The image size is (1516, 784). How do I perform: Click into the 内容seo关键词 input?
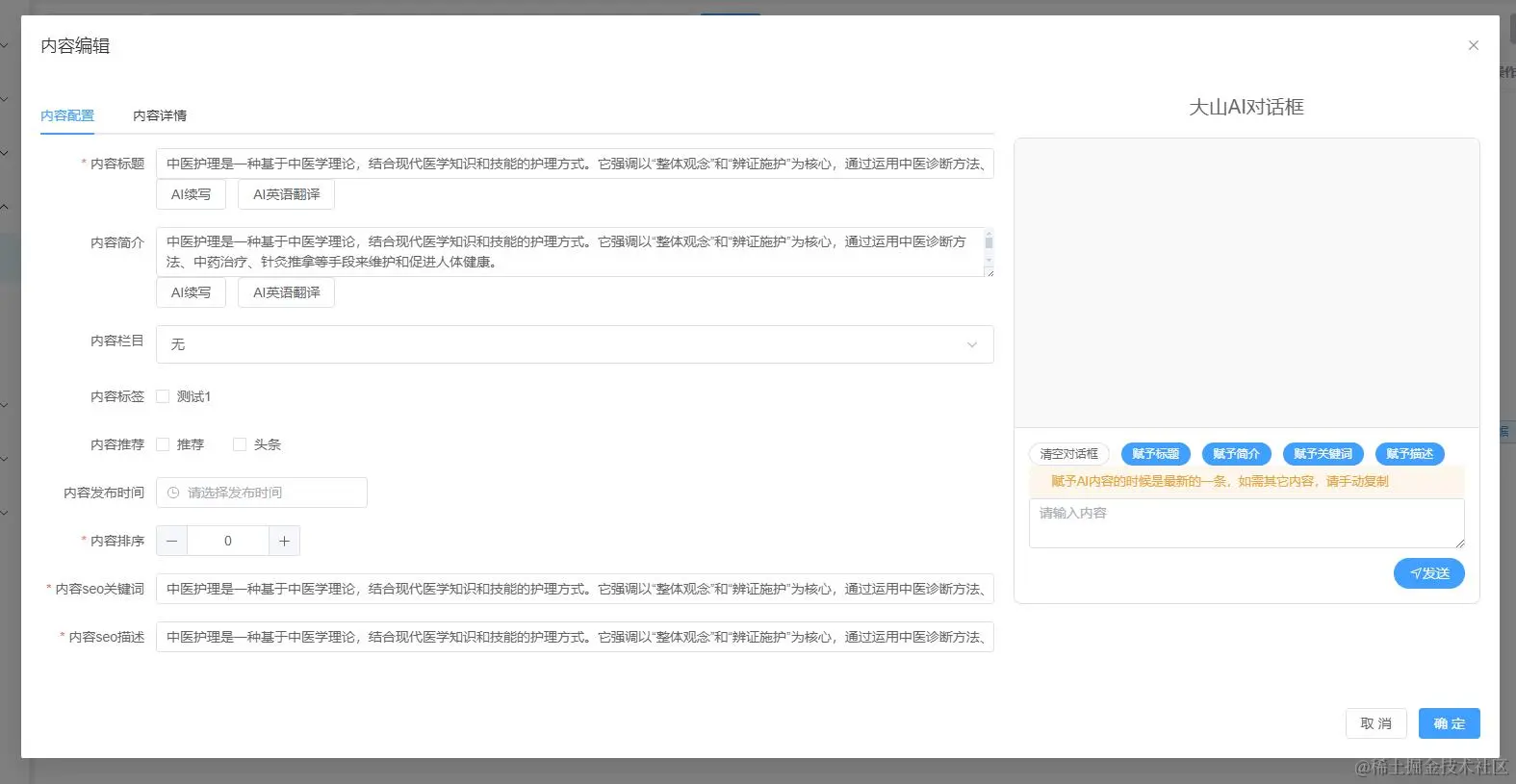(x=575, y=589)
